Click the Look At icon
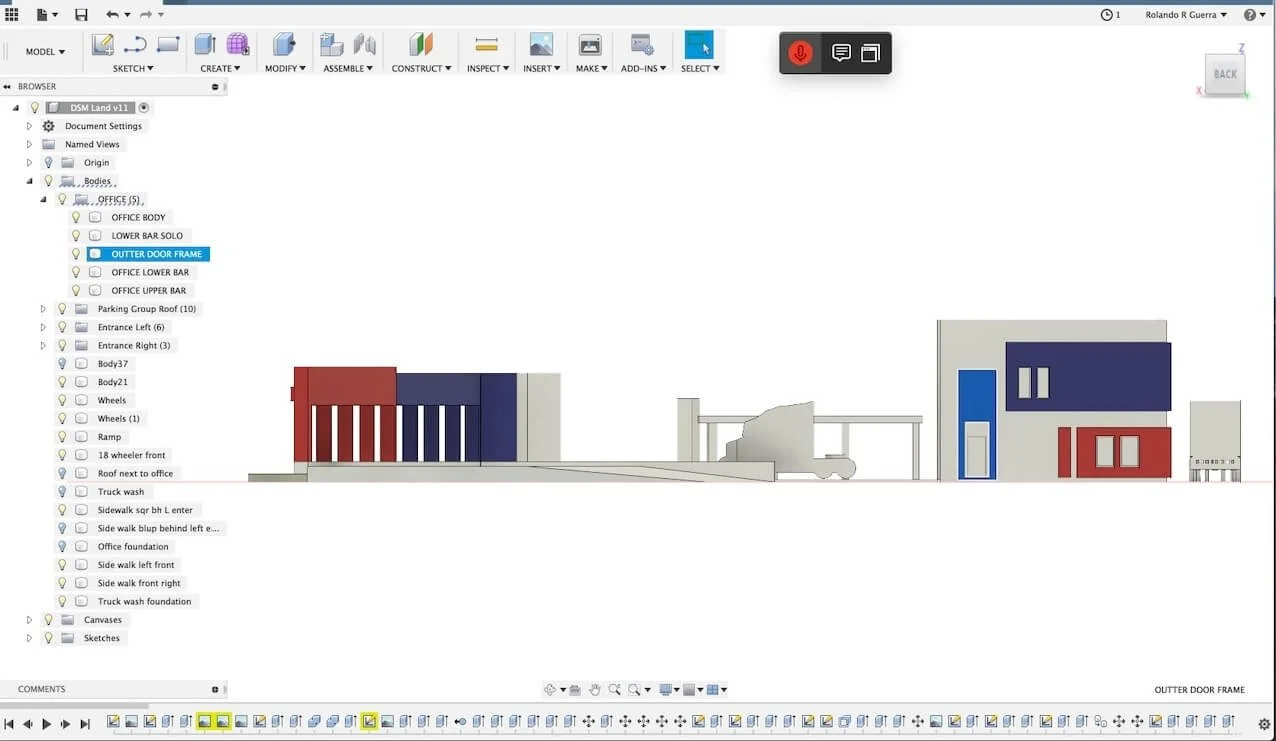 point(575,690)
